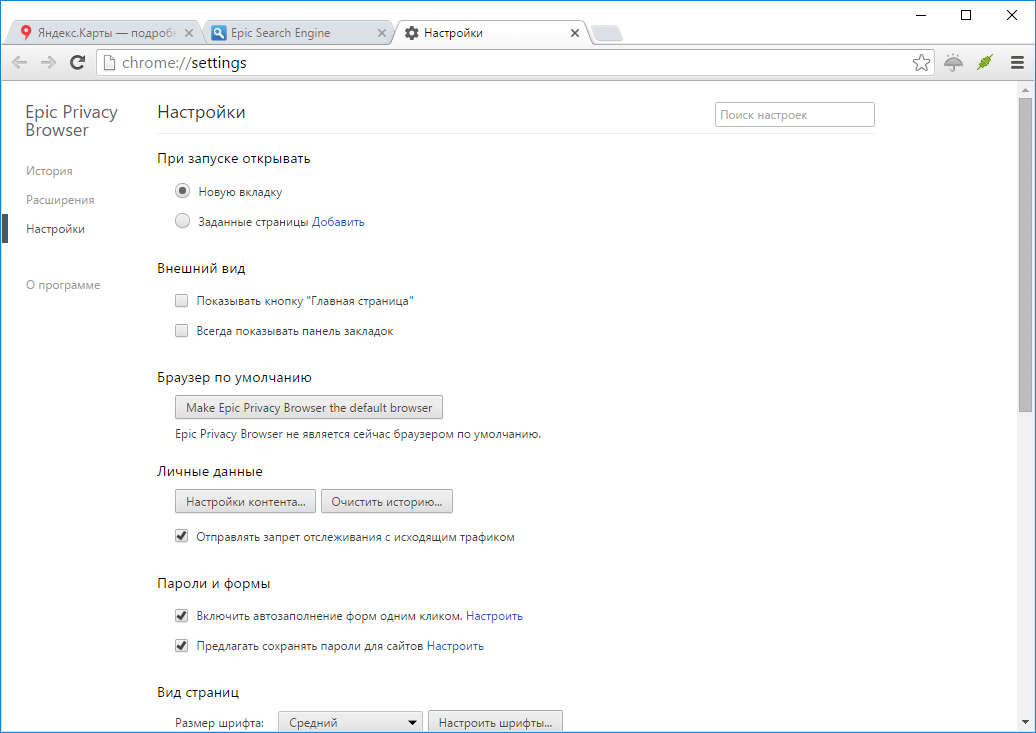
Task: Click the Размер шрифта: label
Action: (219, 723)
